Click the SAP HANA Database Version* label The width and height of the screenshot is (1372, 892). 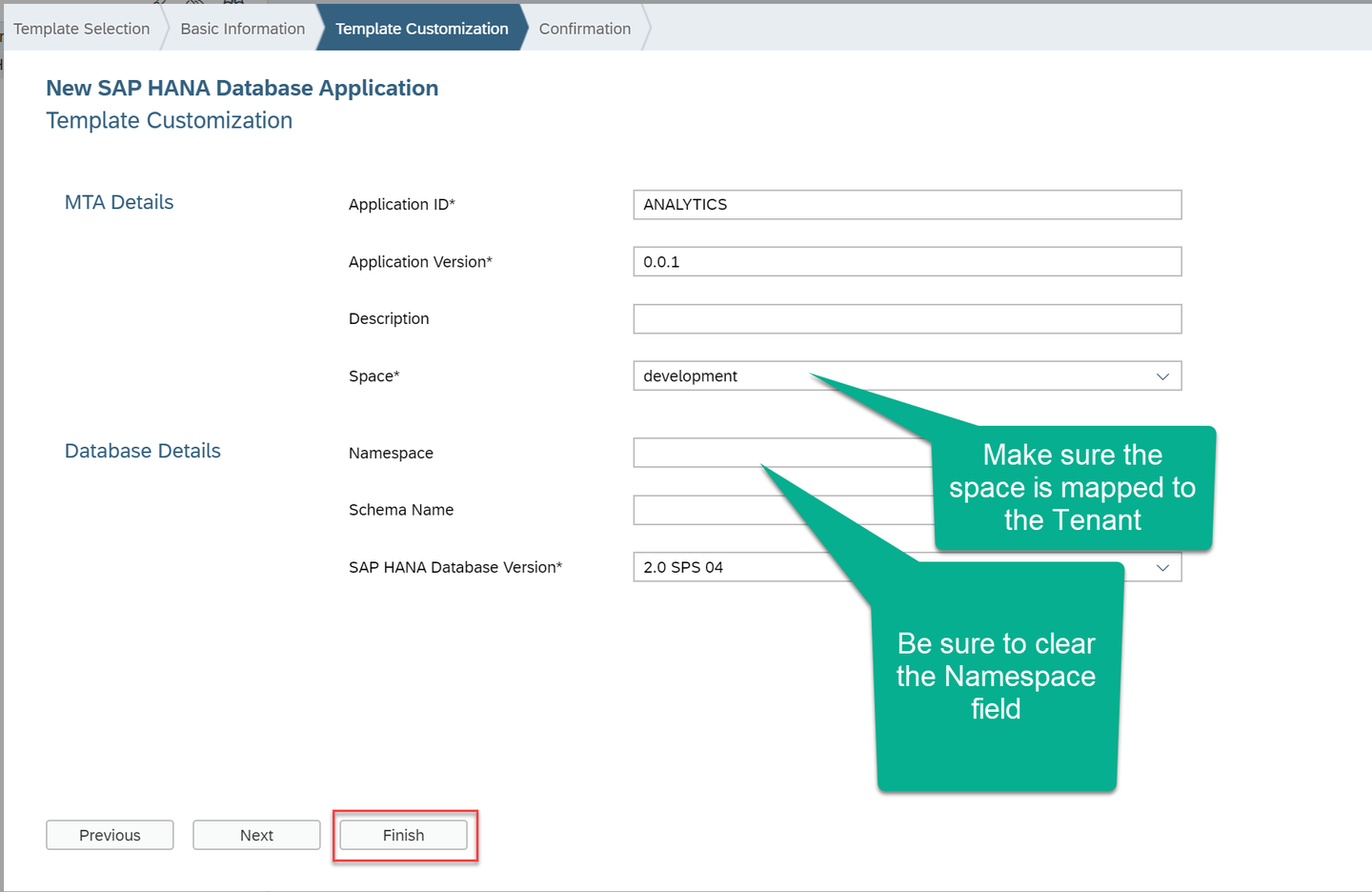[x=455, y=567]
